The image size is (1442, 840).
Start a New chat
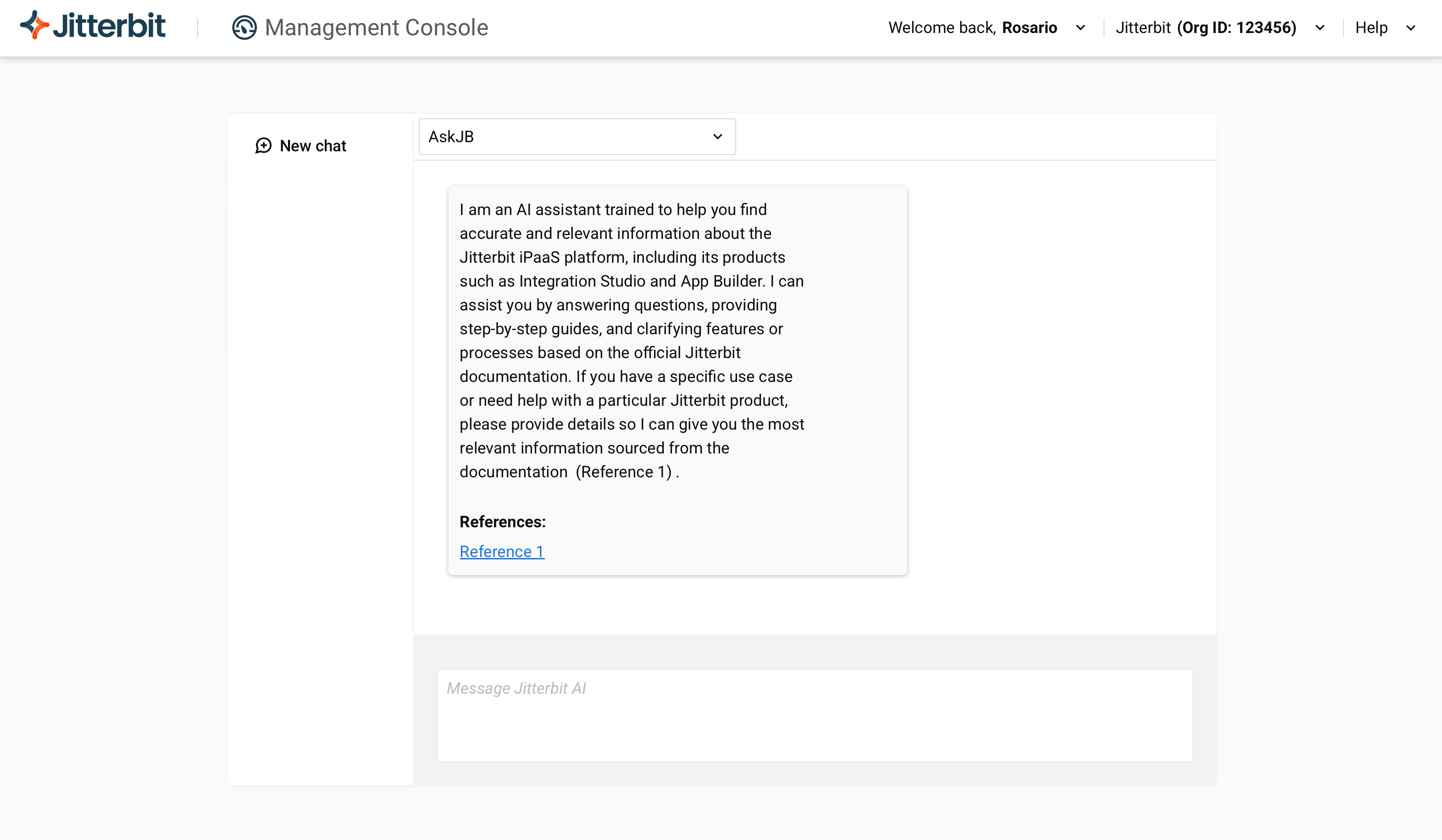click(301, 146)
